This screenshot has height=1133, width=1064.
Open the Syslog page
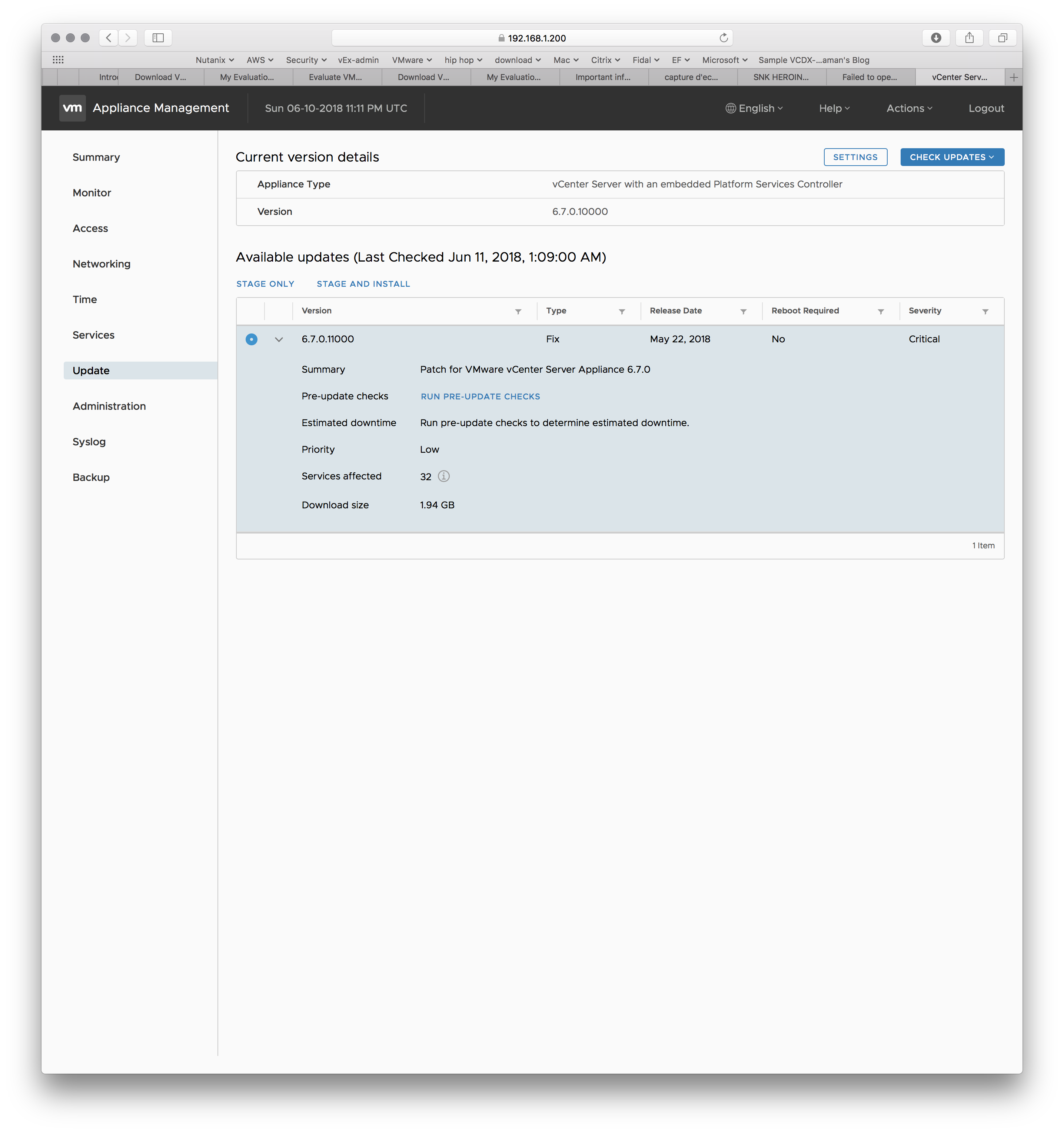coord(89,442)
